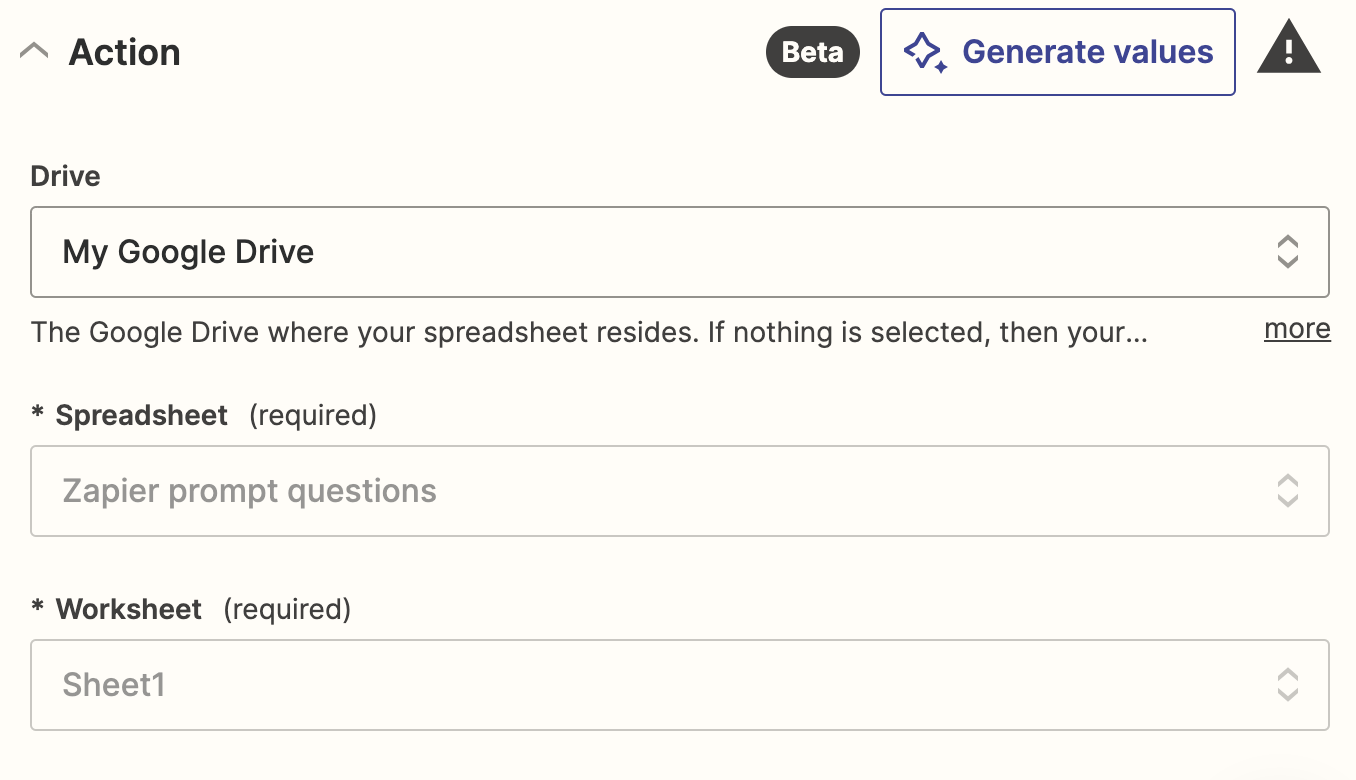Click the required marker beside Spreadsheet
Screen dimensions: 1356x780
312,415
